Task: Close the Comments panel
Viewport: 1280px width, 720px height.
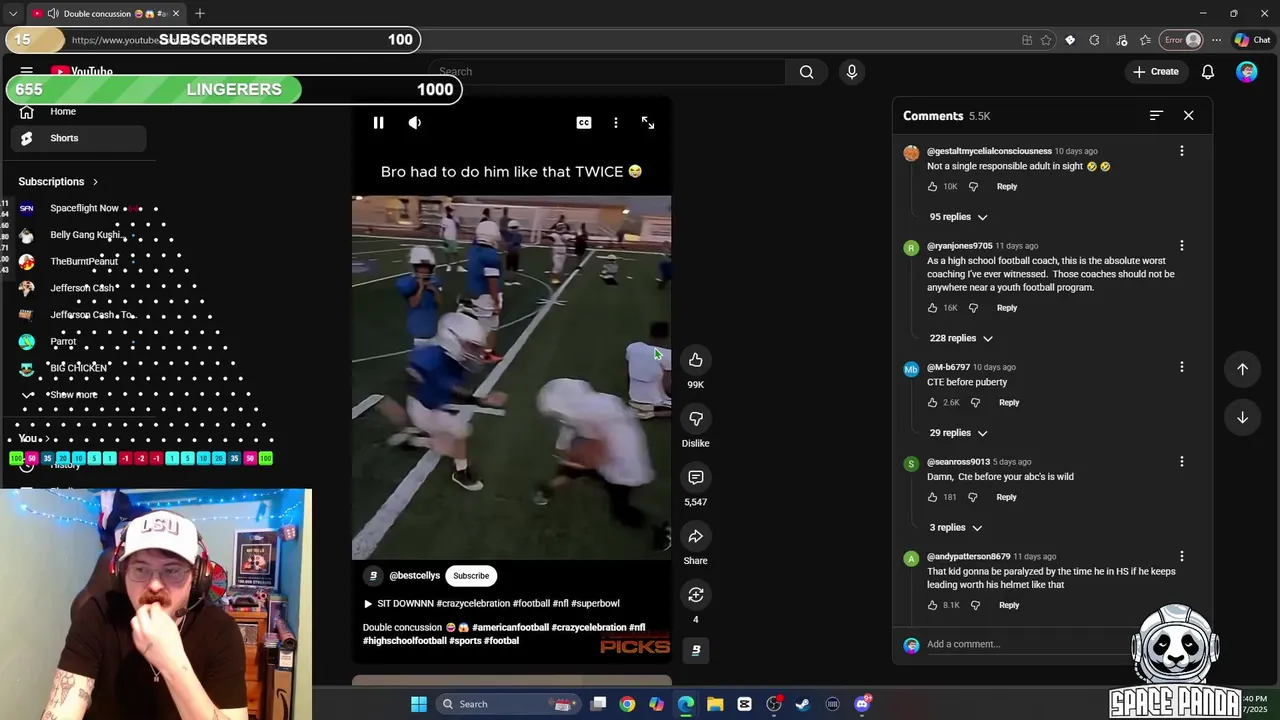Action: pos(1188,116)
